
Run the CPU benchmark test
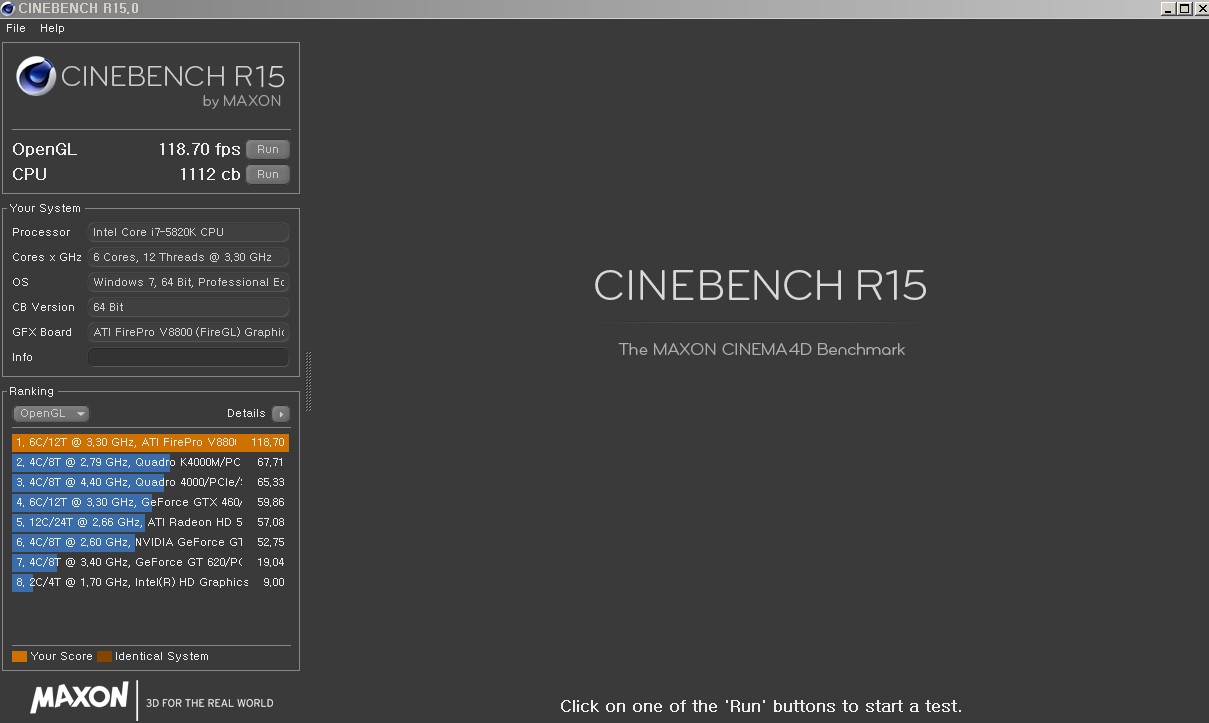click(x=268, y=174)
